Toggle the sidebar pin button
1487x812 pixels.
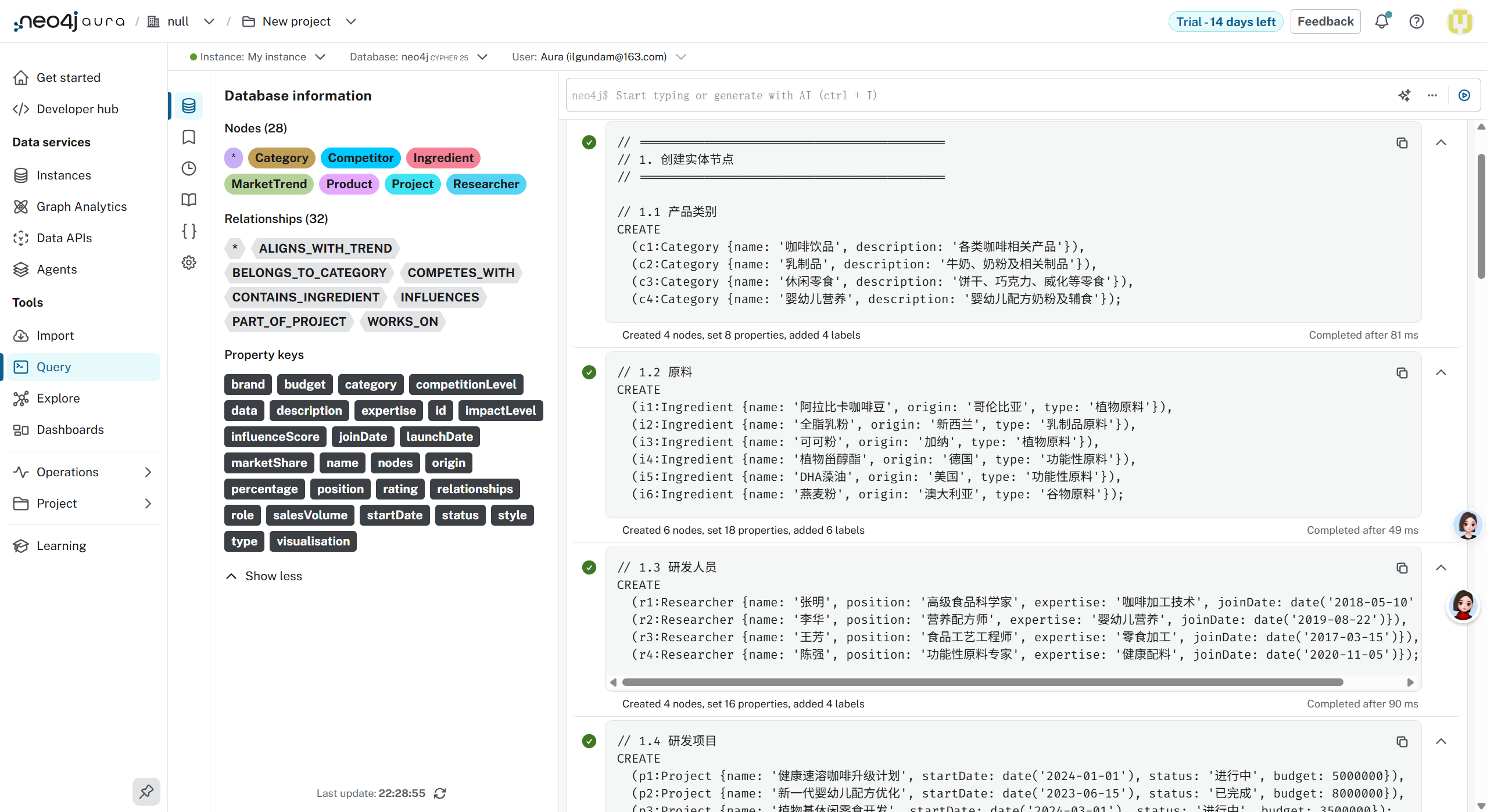pyautogui.click(x=146, y=791)
